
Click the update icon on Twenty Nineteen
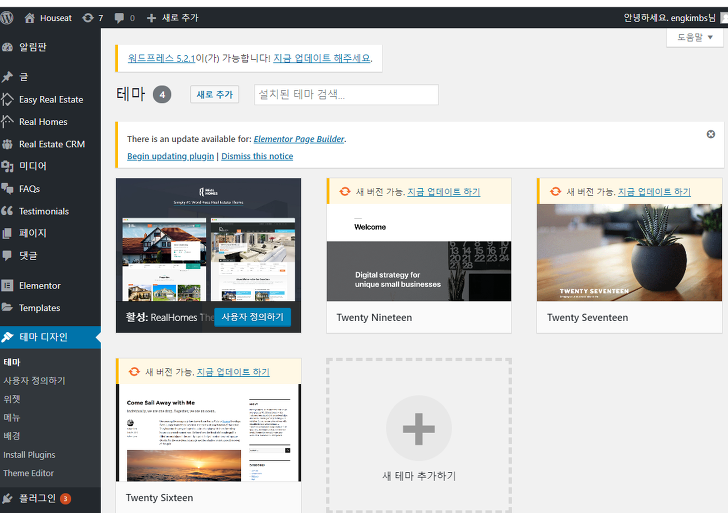[344, 191]
